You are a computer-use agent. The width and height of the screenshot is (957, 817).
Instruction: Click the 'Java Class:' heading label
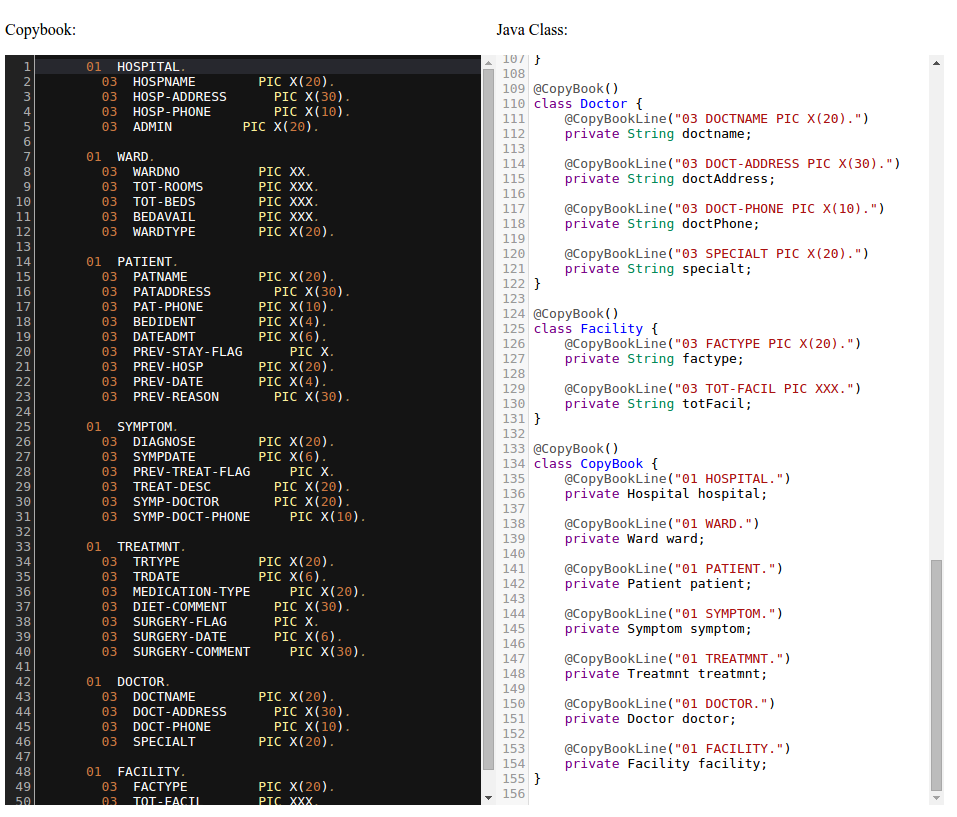point(532,30)
